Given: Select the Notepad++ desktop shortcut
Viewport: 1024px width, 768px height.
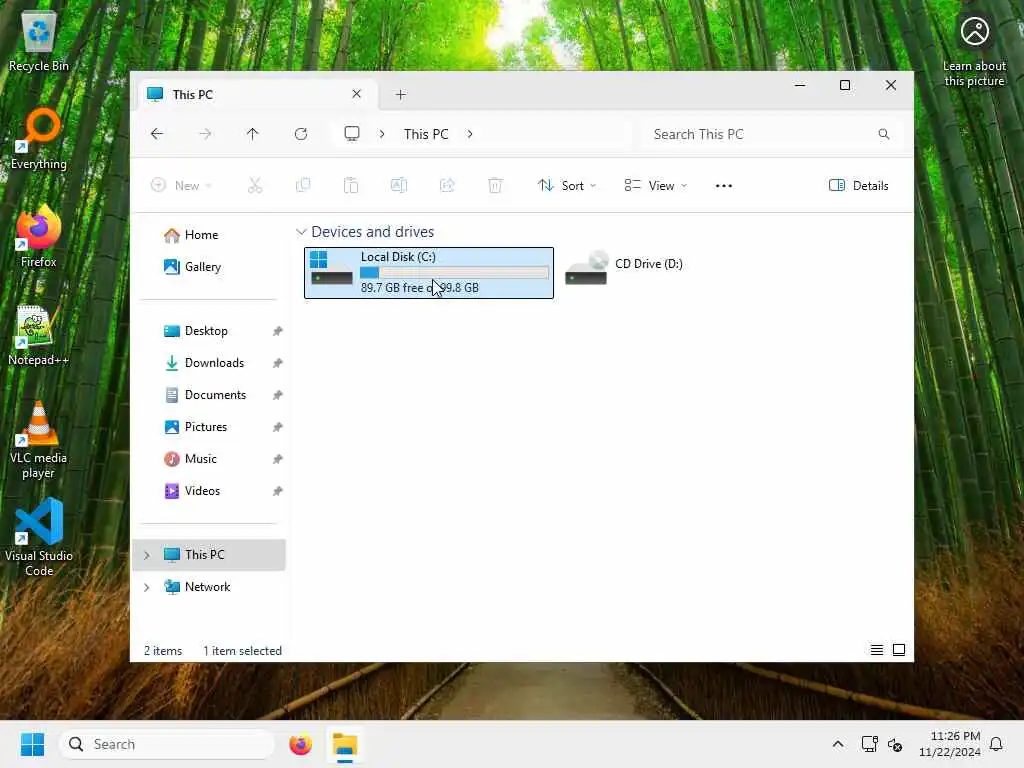Looking at the screenshot, I should coord(39,335).
